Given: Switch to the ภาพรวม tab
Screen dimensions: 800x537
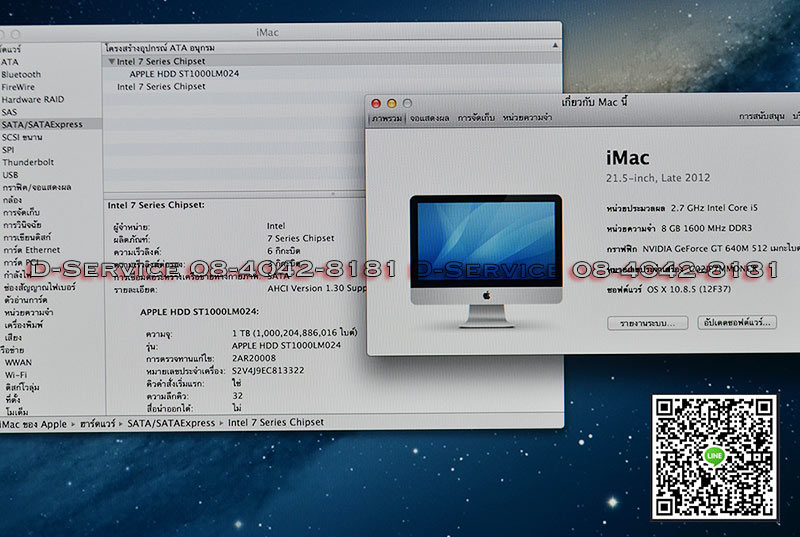Looking at the screenshot, I should pyautogui.click(x=387, y=118).
